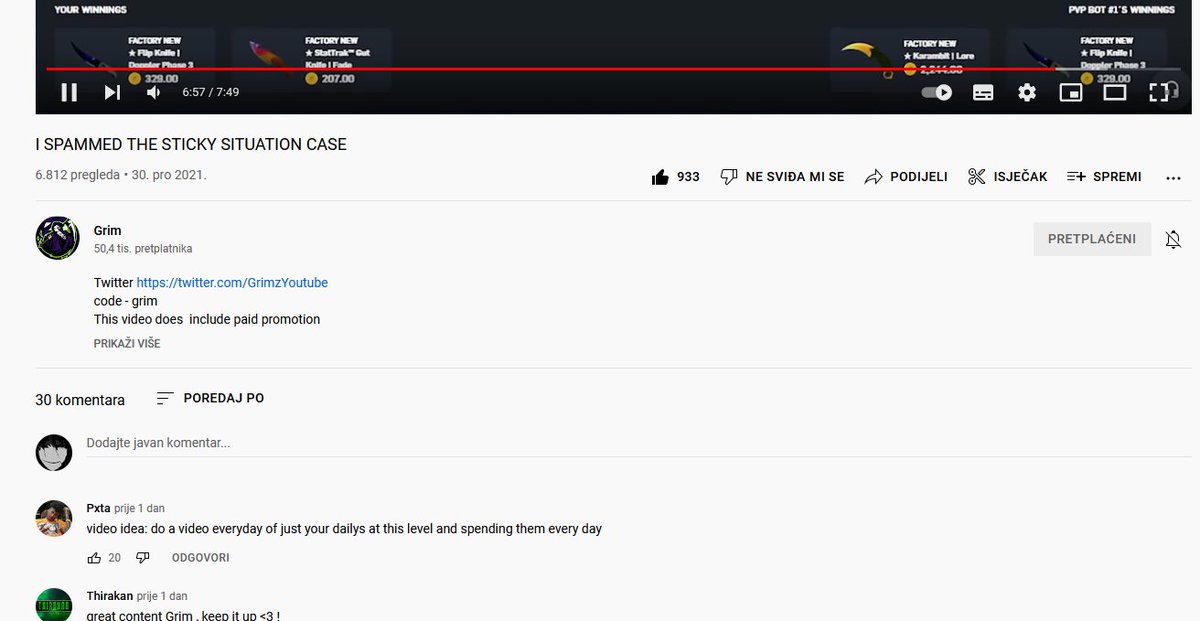Click the NE SVIĐA MI SE dislike button

(x=782, y=176)
